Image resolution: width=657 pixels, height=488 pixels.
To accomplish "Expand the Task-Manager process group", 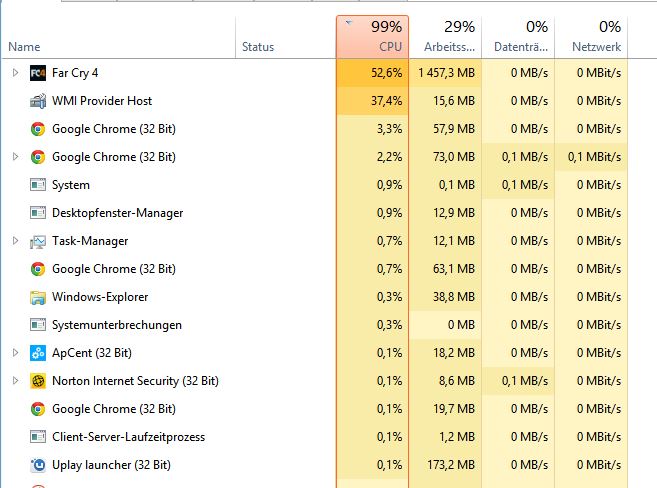I will point(15,241).
